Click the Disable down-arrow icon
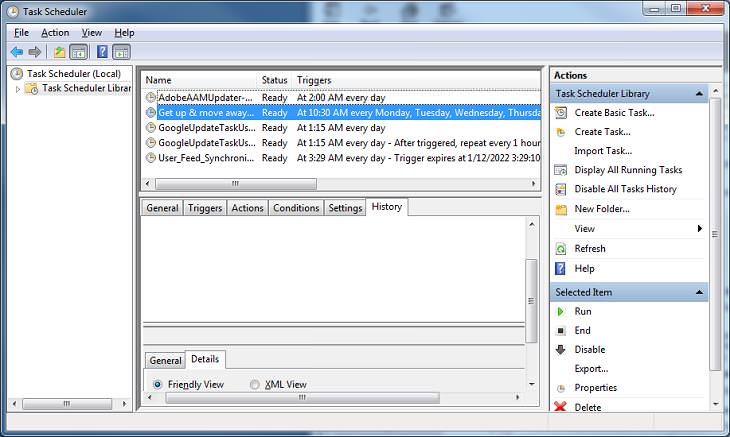This screenshot has height=437, width=730. [x=561, y=350]
